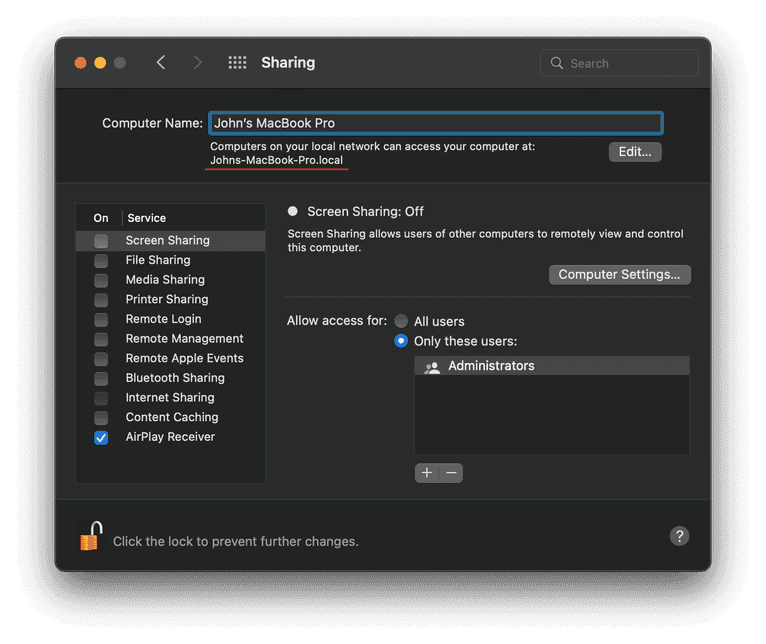
Task: Click the Administrators group icon
Action: pyautogui.click(x=432, y=366)
